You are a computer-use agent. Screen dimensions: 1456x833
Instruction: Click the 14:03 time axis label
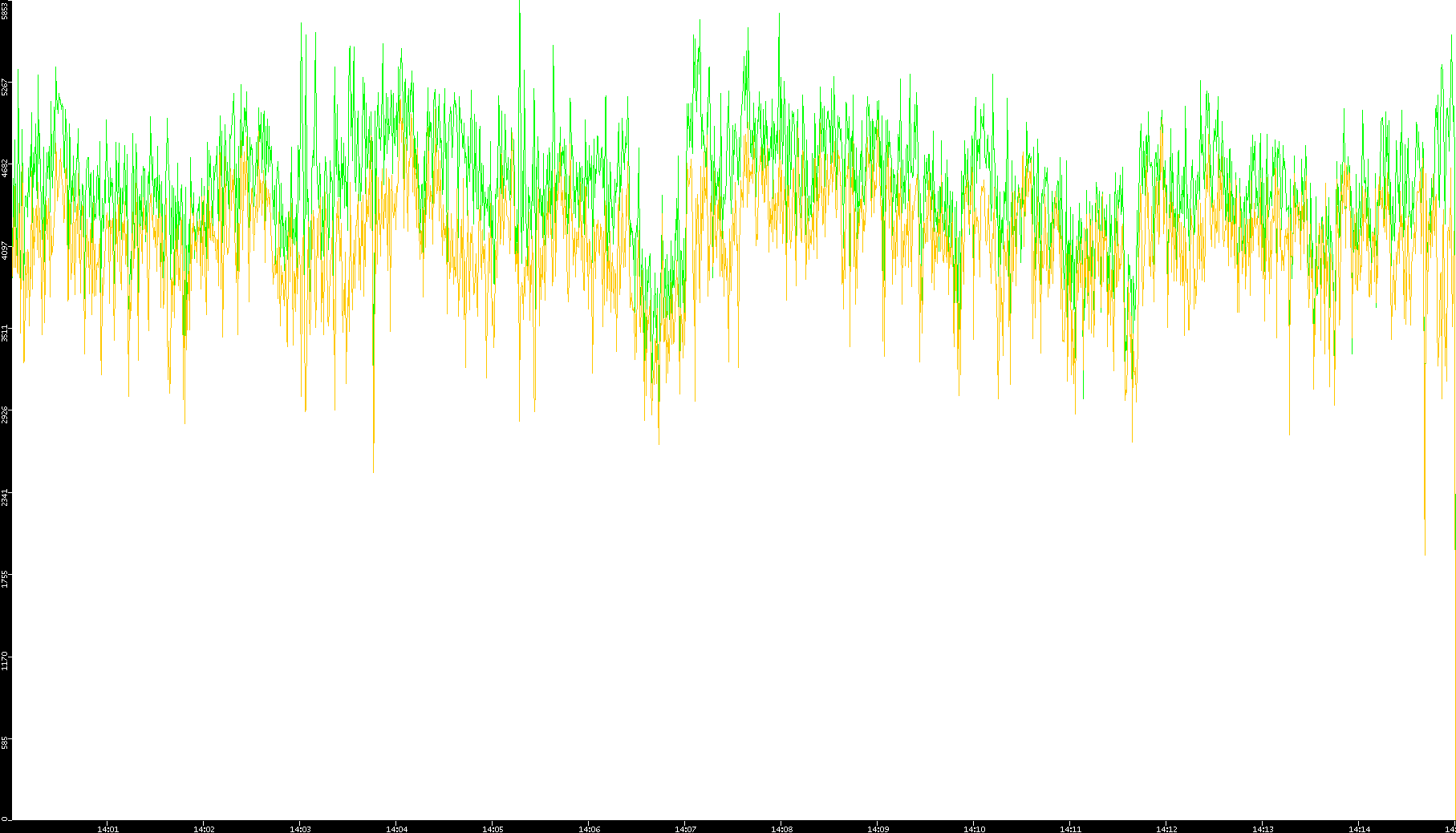coord(300,828)
